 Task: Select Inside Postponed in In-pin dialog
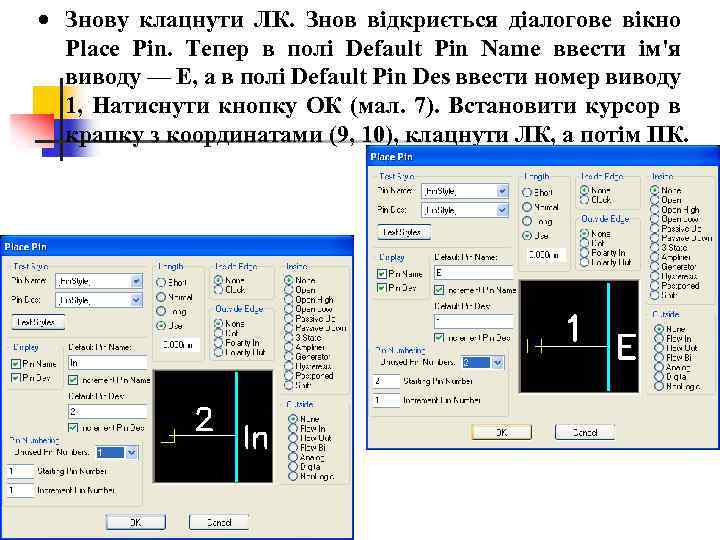[x=289, y=376]
